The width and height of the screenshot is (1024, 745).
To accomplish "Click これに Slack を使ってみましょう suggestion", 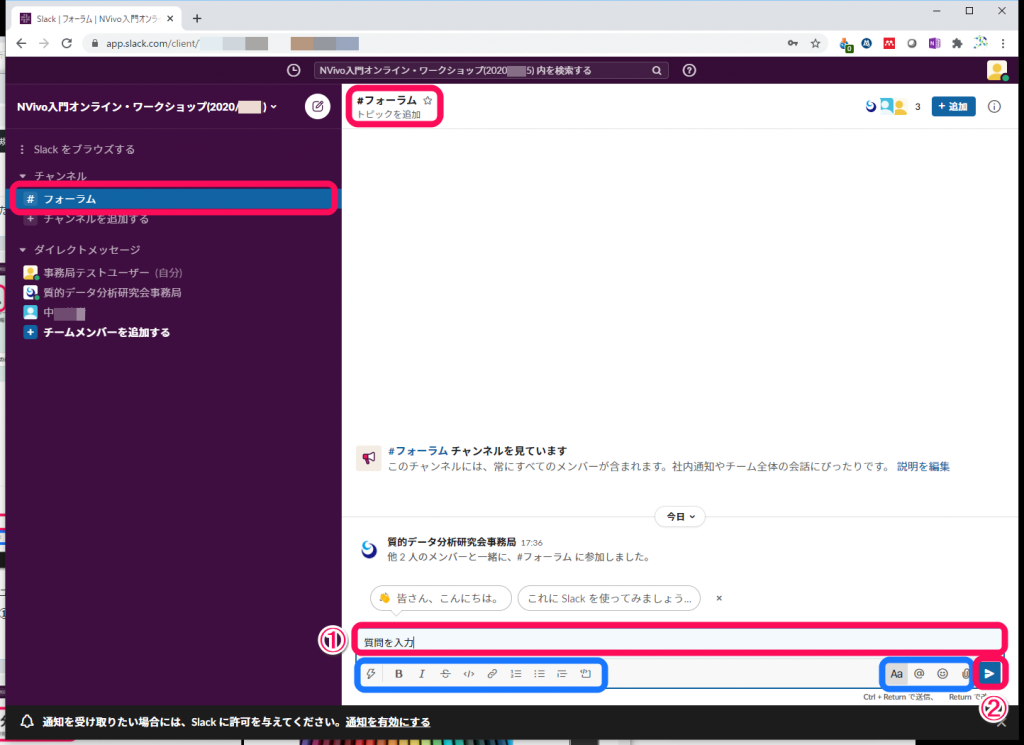I will pos(609,598).
